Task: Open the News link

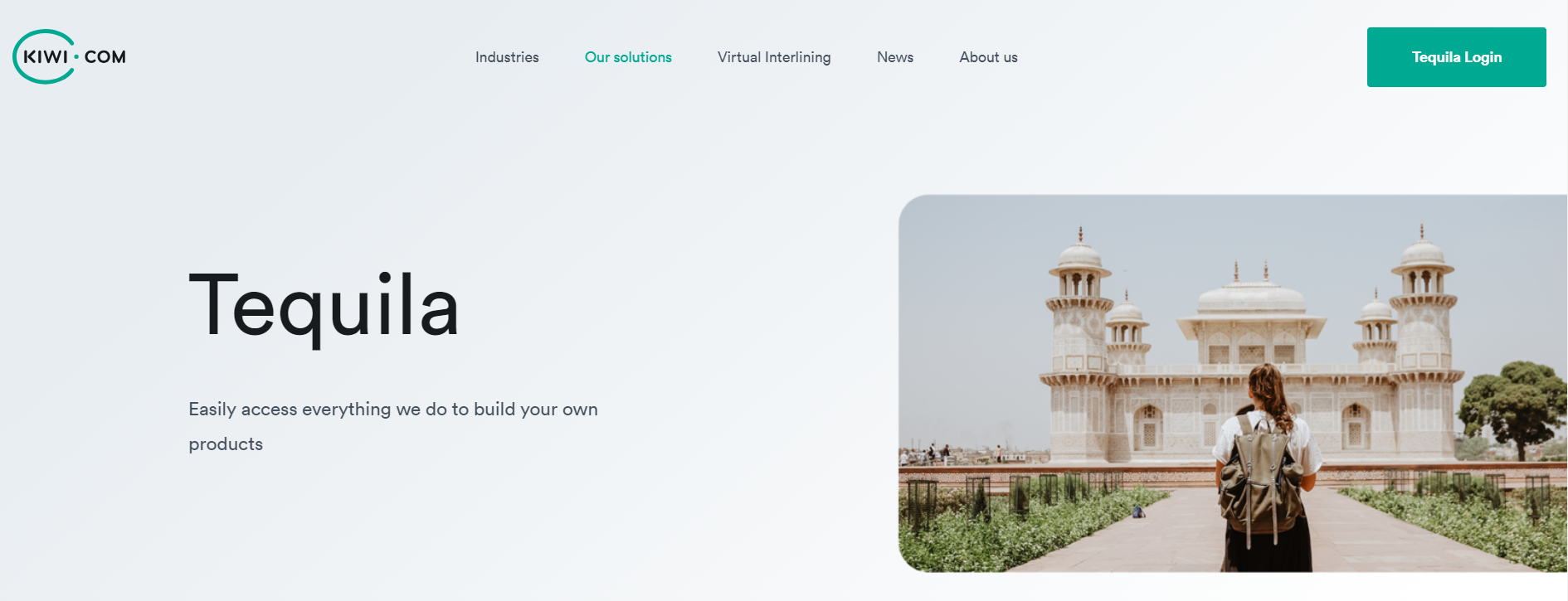Action: (x=895, y=57)
